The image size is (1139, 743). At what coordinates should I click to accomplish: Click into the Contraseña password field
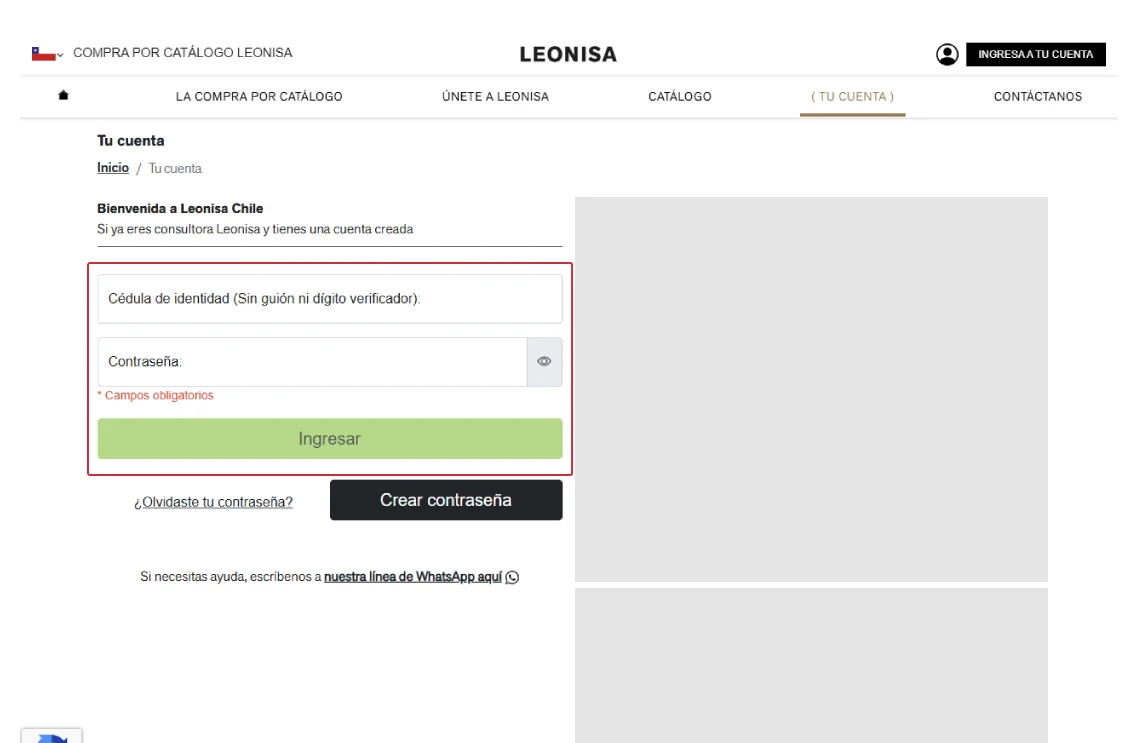[312, 362]
